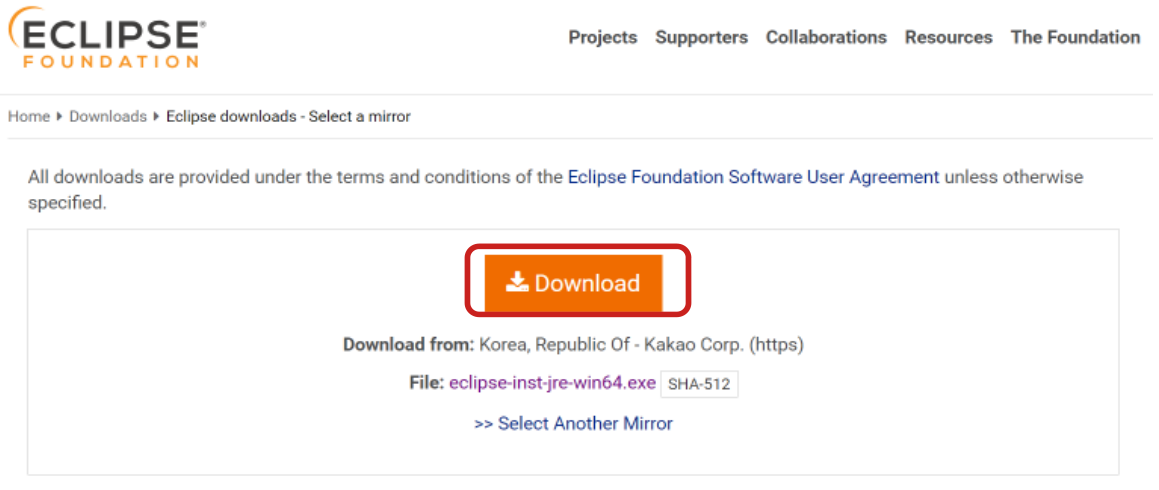Open the Resources navigation item
The height and width of the screenshot is (490, 1159).
948,37
